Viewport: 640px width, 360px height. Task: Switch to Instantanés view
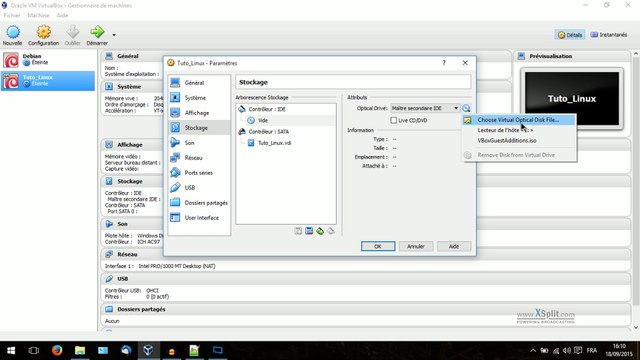[609, 35]
